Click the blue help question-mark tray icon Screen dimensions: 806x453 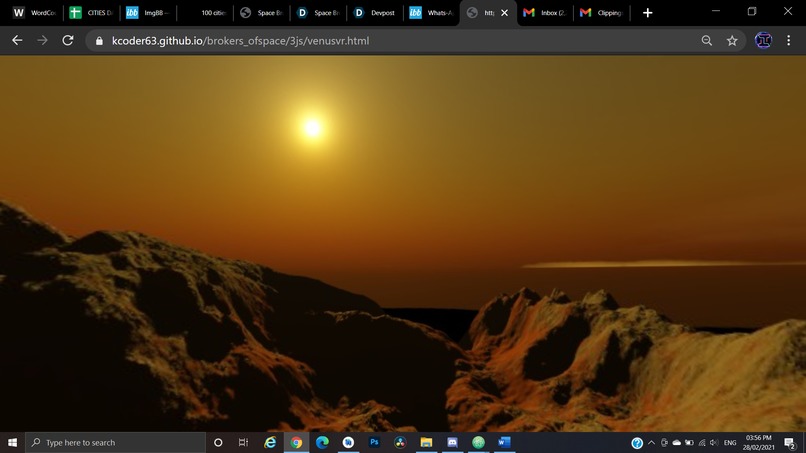tap(637, 443)
